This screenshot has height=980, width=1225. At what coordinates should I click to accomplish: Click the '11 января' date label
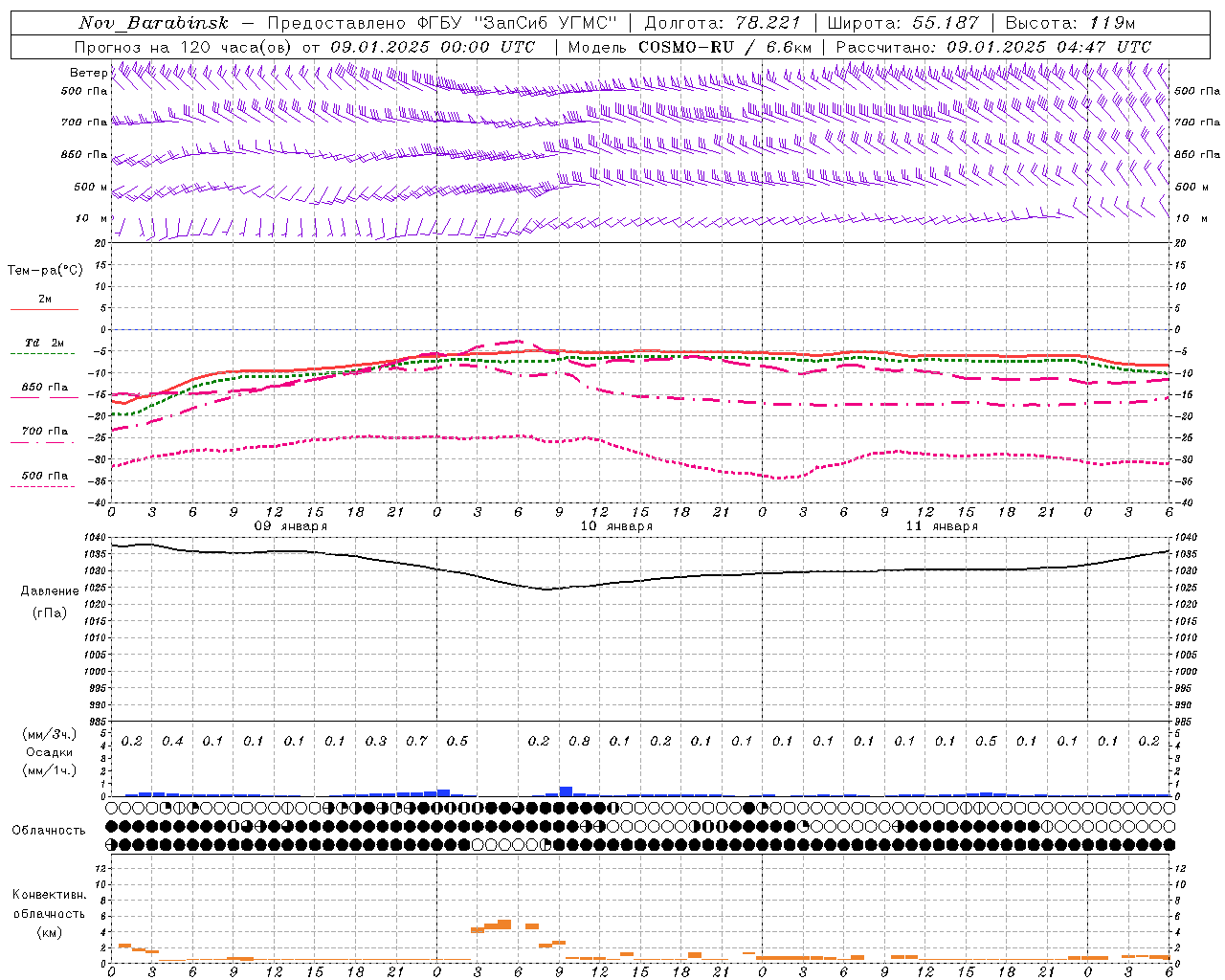click(x=942, y=526)
